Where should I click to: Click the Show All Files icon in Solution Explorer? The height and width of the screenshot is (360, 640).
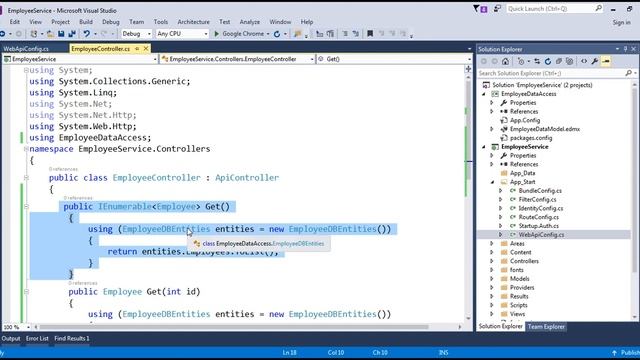click(569, 61)
